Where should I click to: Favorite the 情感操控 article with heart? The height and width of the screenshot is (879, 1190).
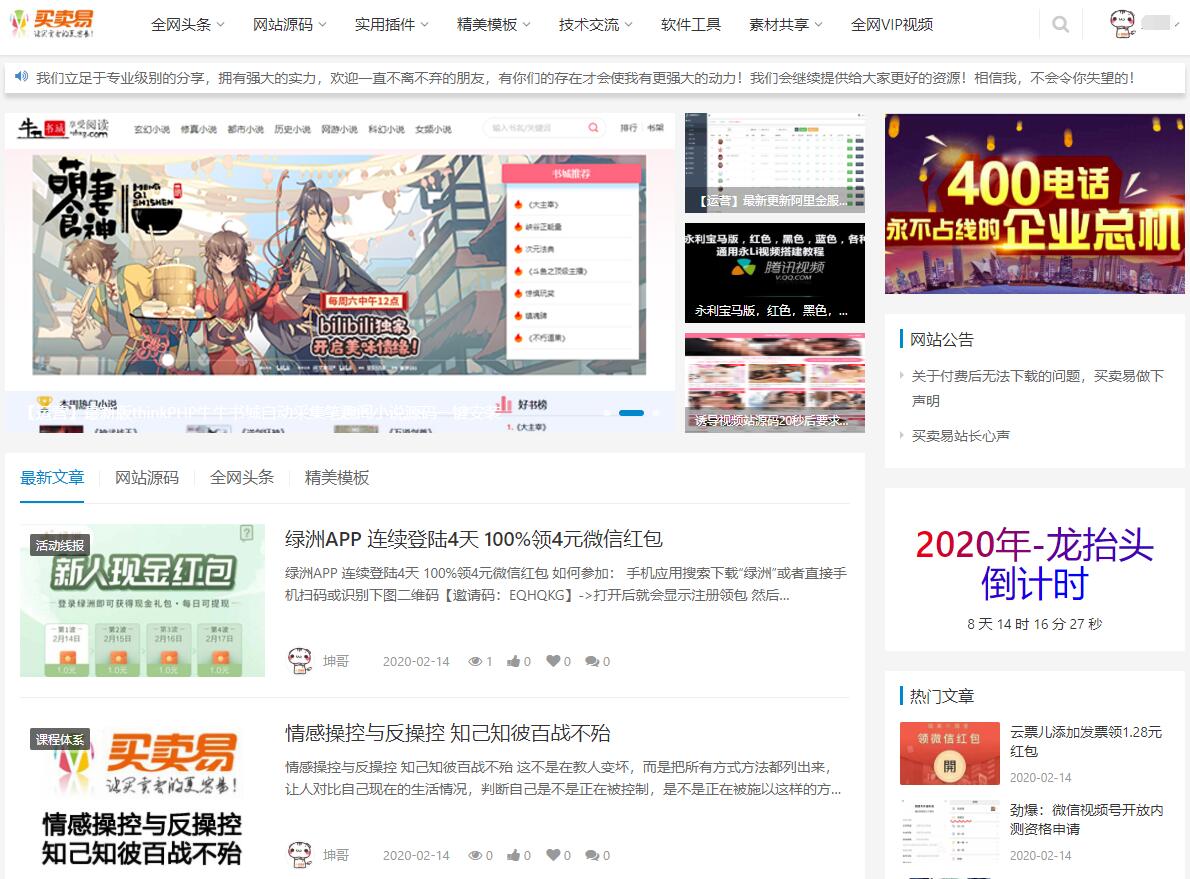point(553,855)
